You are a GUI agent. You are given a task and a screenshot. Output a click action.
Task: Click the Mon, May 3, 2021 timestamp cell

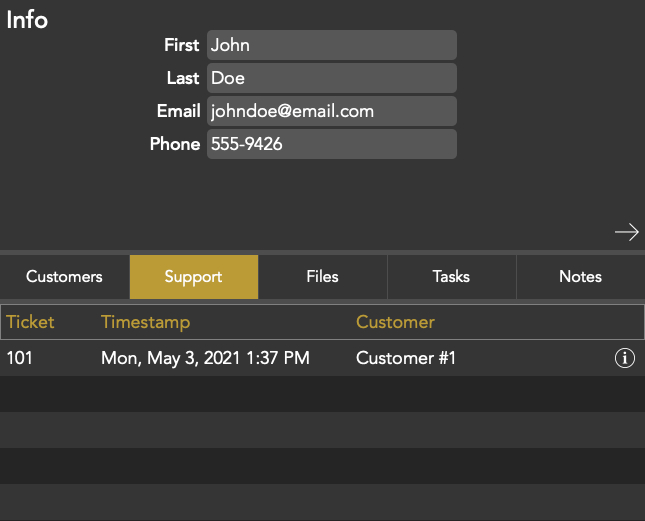coord(205,358)
